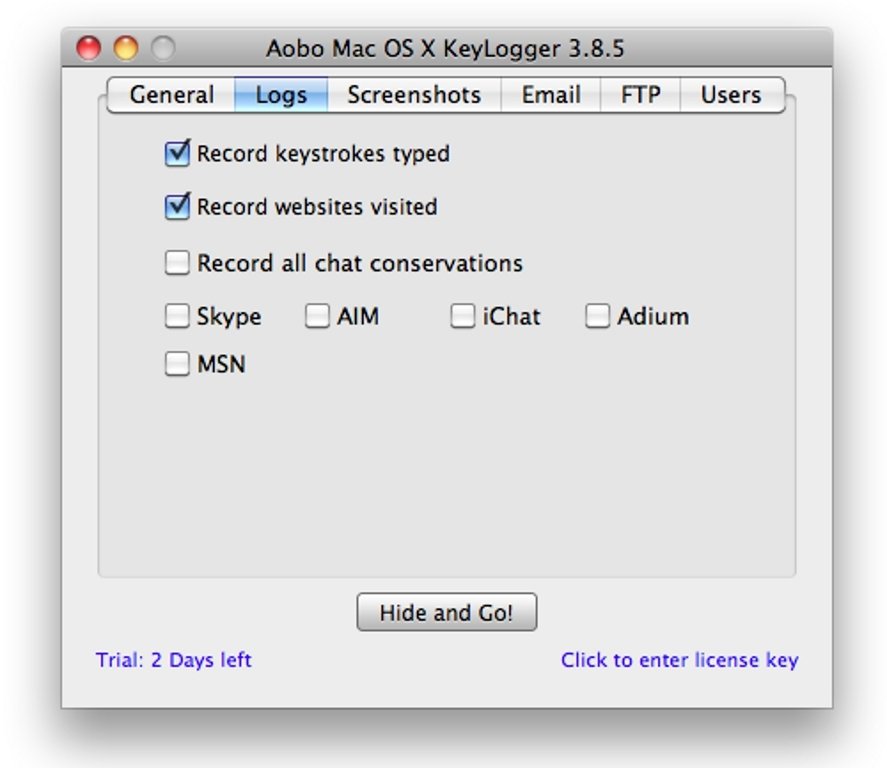The width and height of the screenshot is (887, 768).
Task: Click the Trial: 2 Days left text
Action: tap(174, 660)
